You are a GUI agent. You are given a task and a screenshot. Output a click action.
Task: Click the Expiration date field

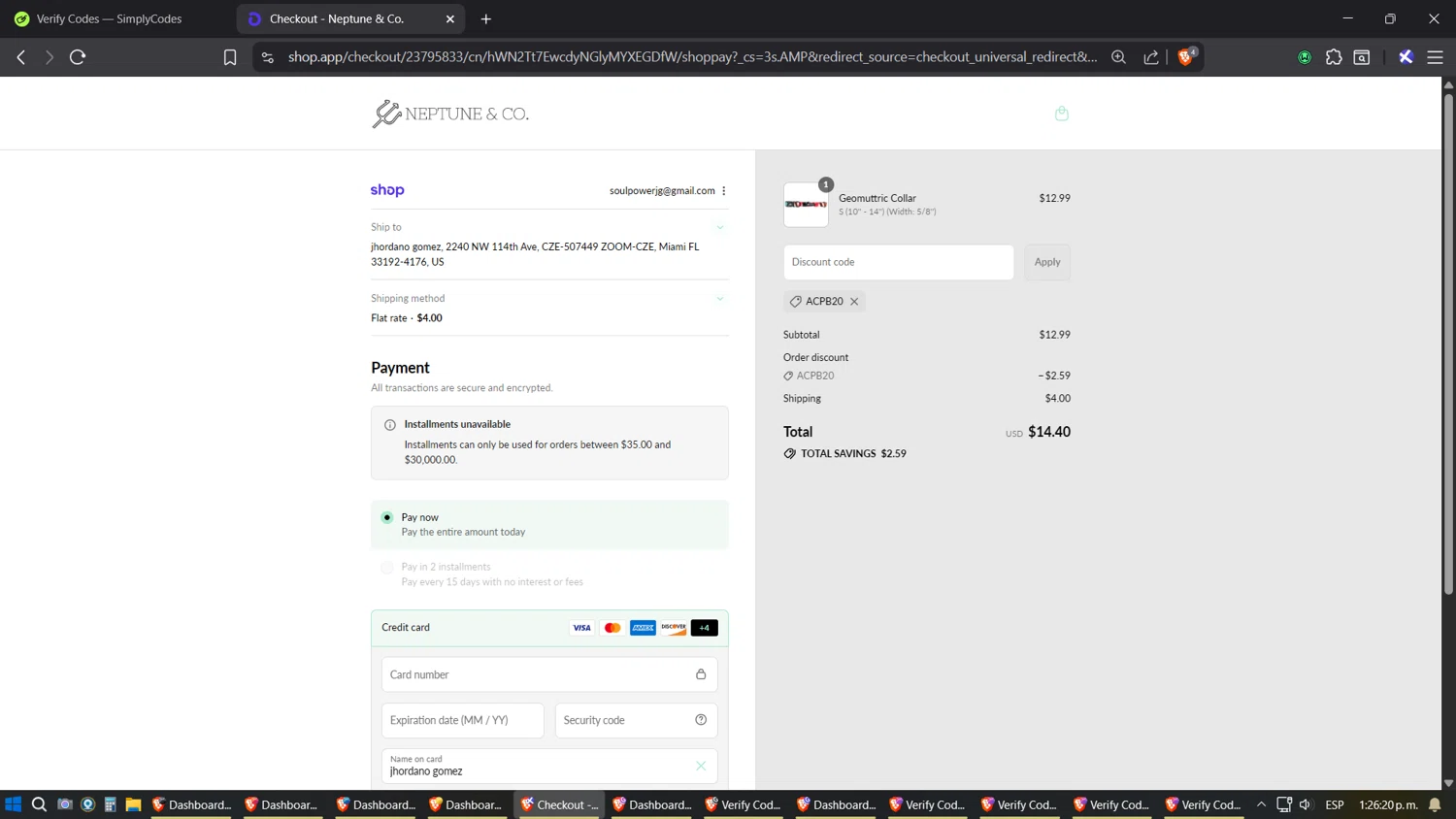pyautogui.click(x=463, y=720)
